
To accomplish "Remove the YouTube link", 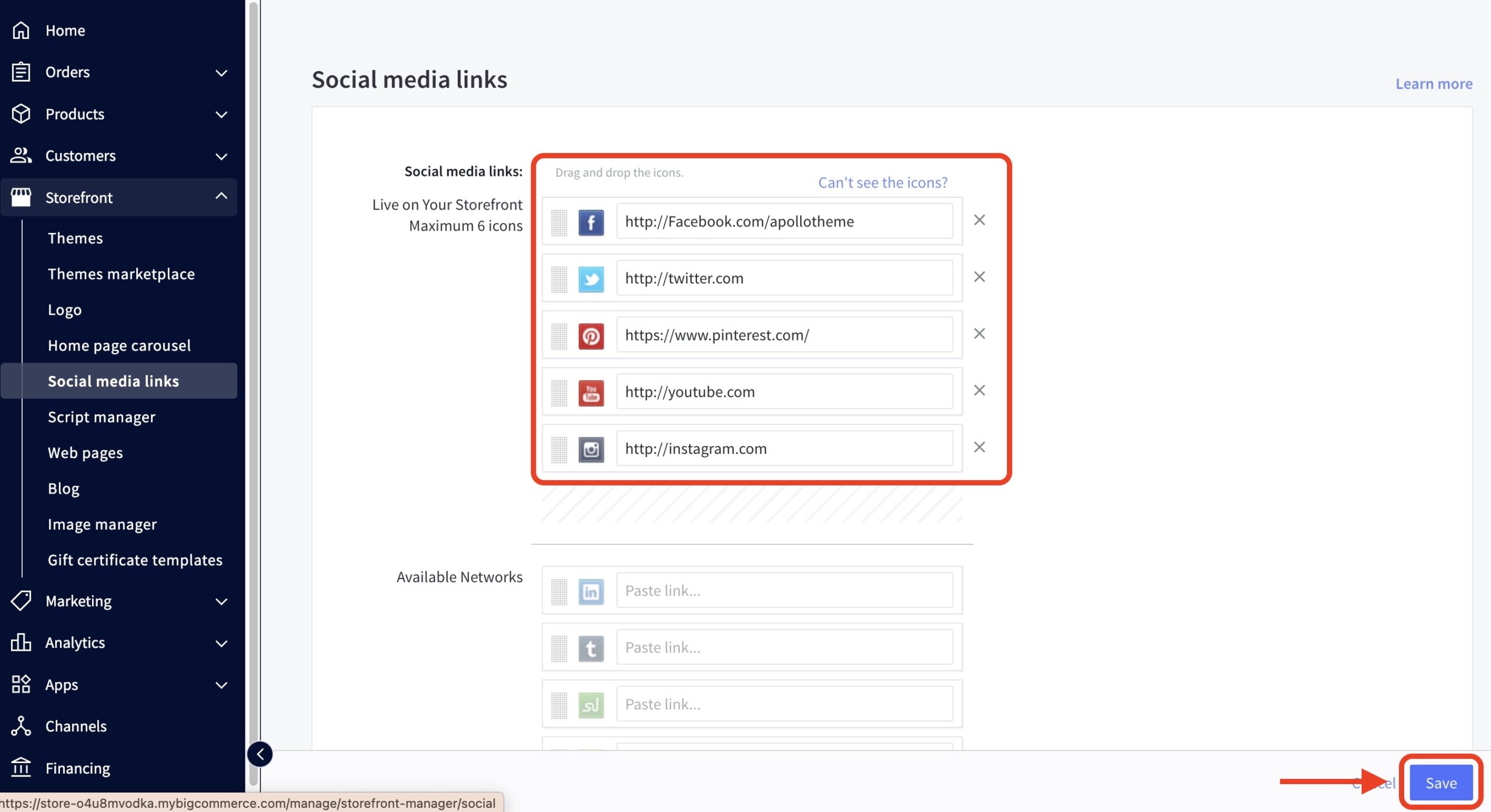I will pos(979,391).
